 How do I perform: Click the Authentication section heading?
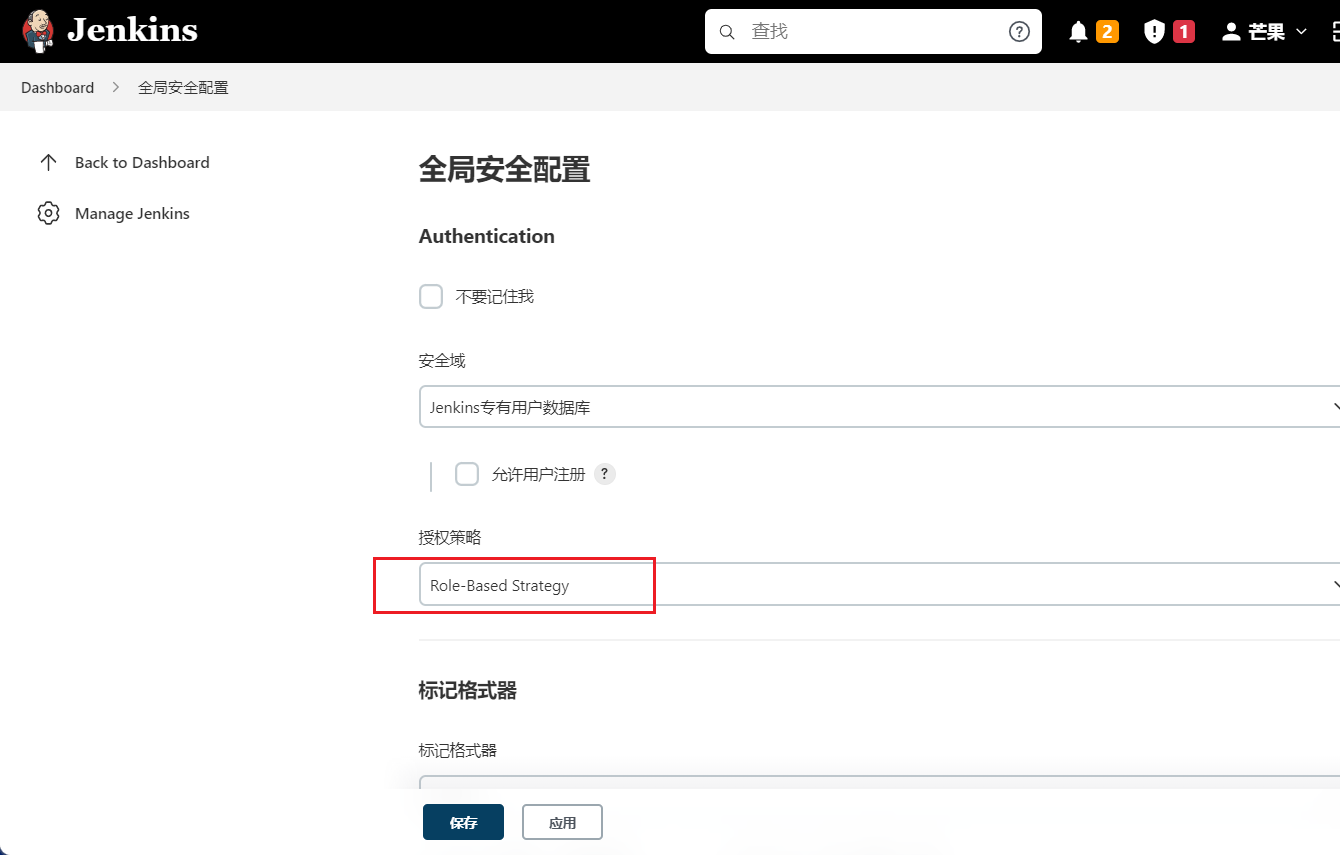point(487,236)
